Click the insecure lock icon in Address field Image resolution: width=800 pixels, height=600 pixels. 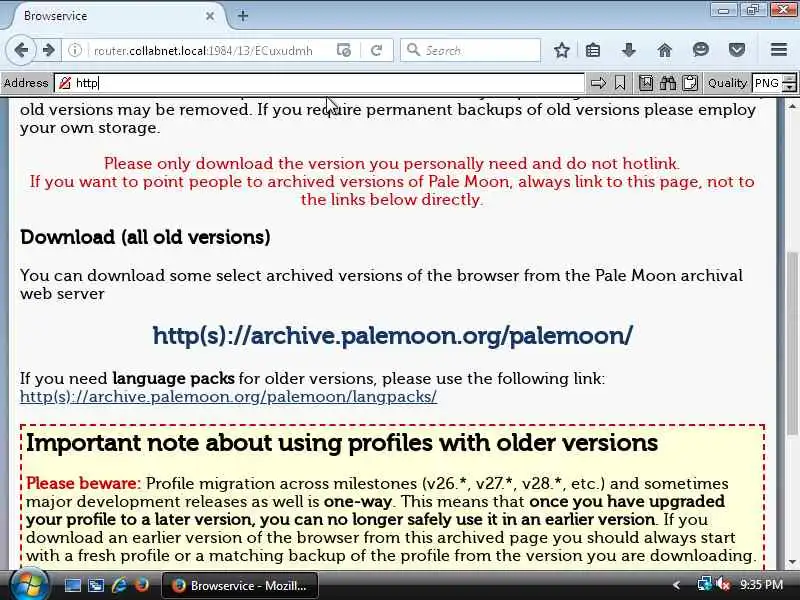pyautogui.click(x=65, y=83)
